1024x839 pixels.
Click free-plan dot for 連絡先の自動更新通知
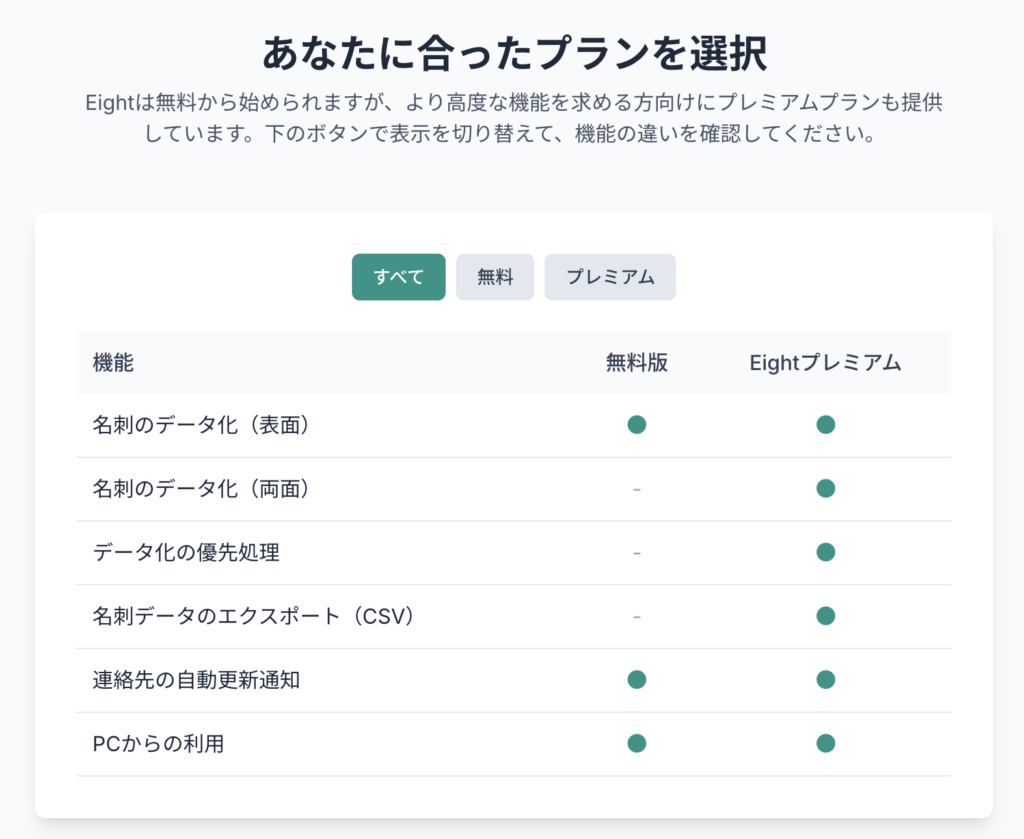[x=637, y=680]
